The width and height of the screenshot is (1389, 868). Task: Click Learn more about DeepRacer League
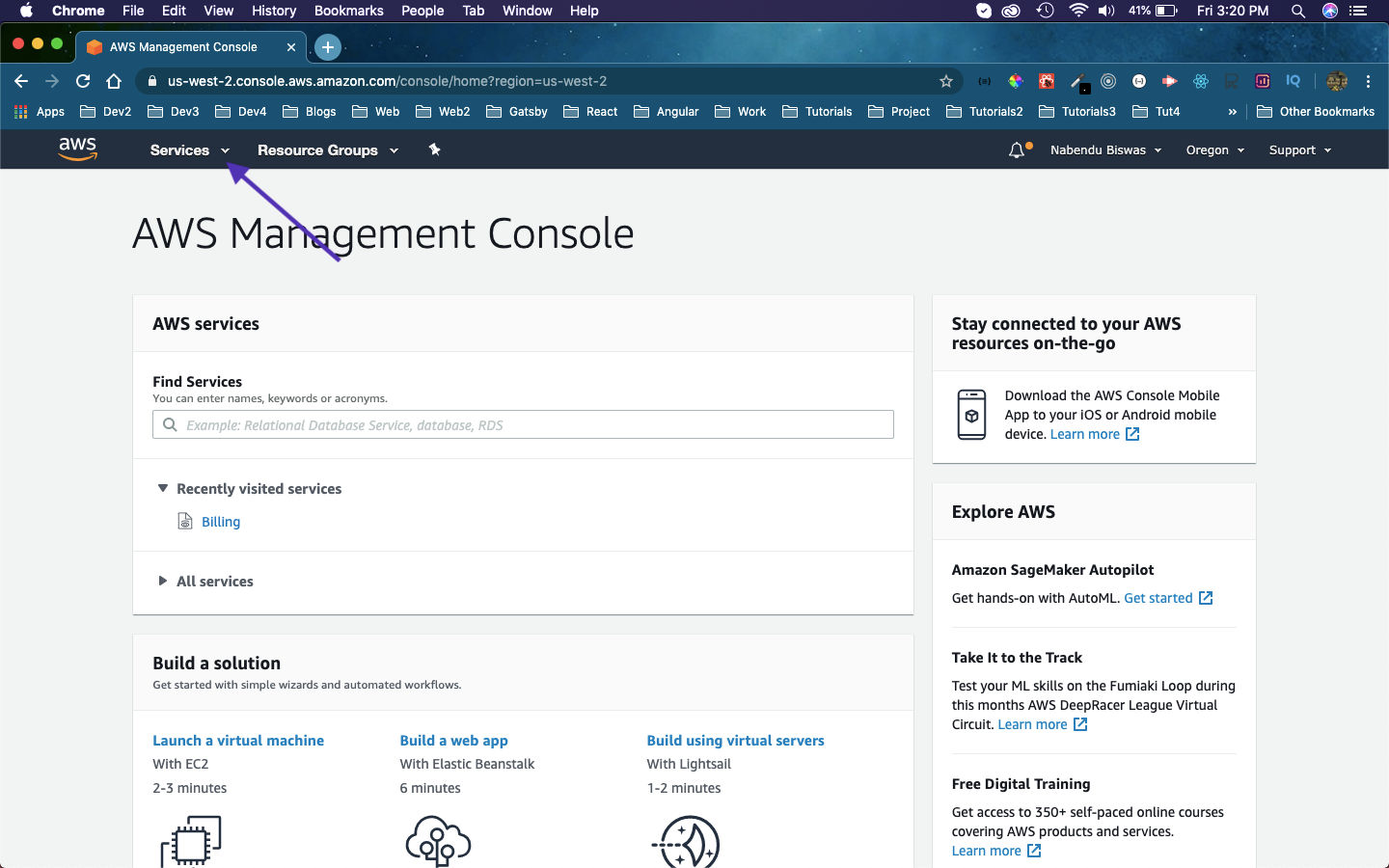(1043, 724)
